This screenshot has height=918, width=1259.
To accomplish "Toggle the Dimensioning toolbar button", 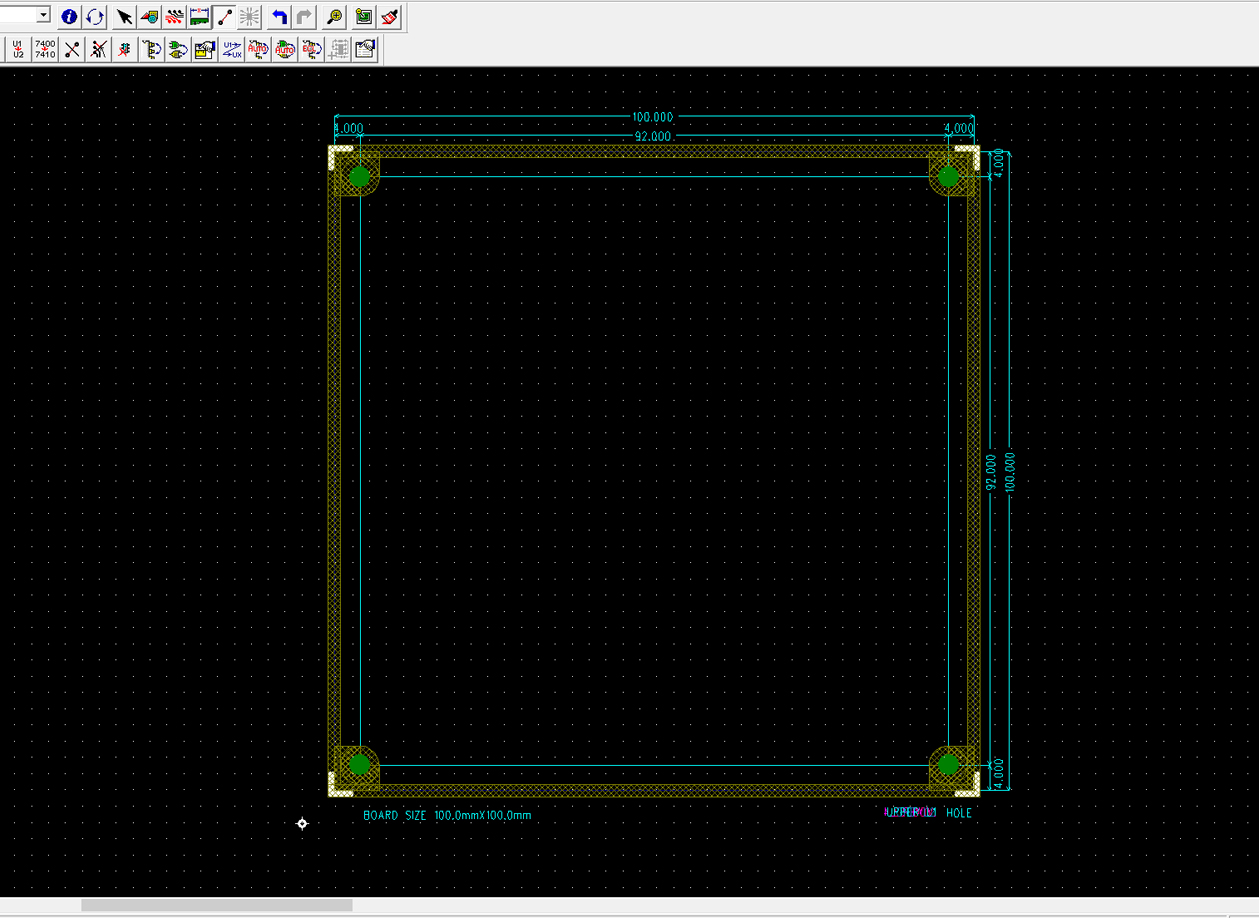I will pos(199,17).
